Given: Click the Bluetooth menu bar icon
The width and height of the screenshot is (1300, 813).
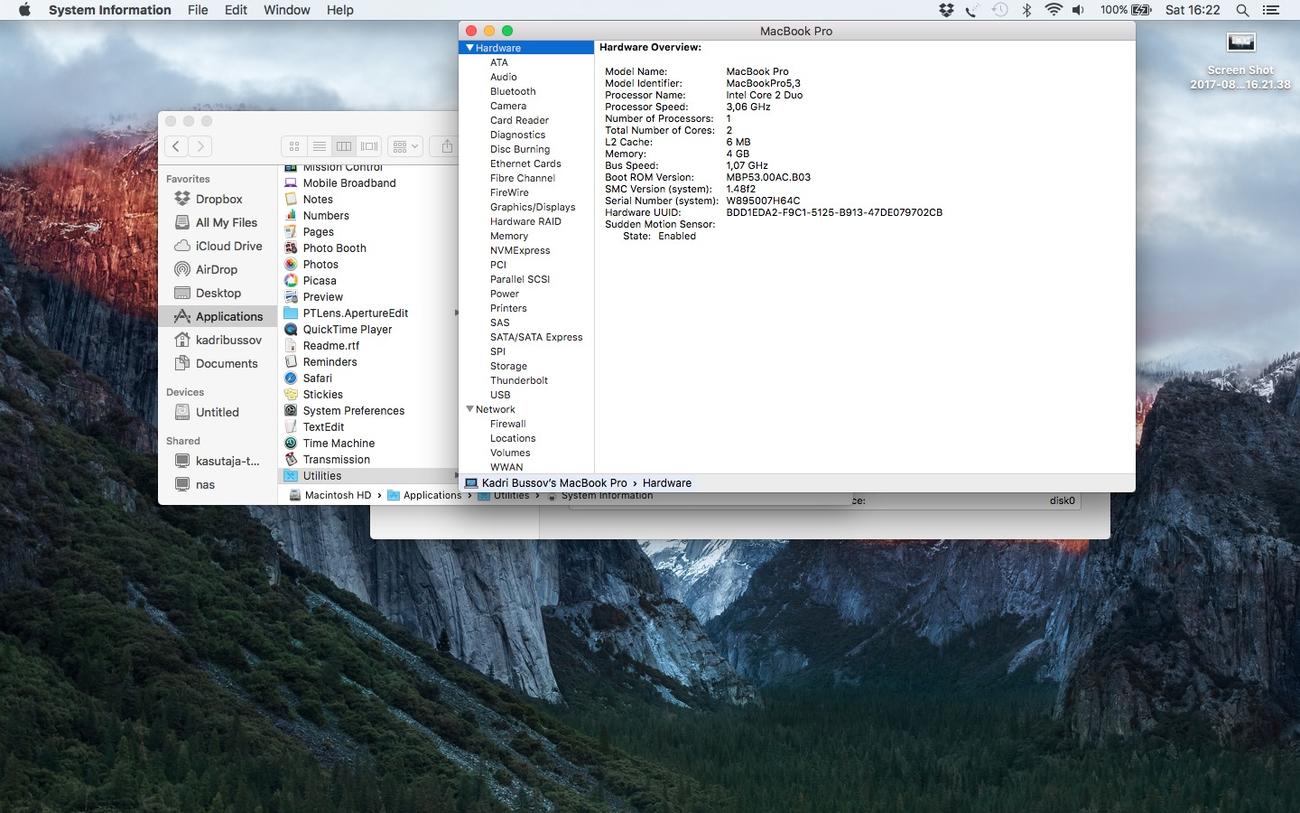Looking at the screenshot, I should [1026, 10].
